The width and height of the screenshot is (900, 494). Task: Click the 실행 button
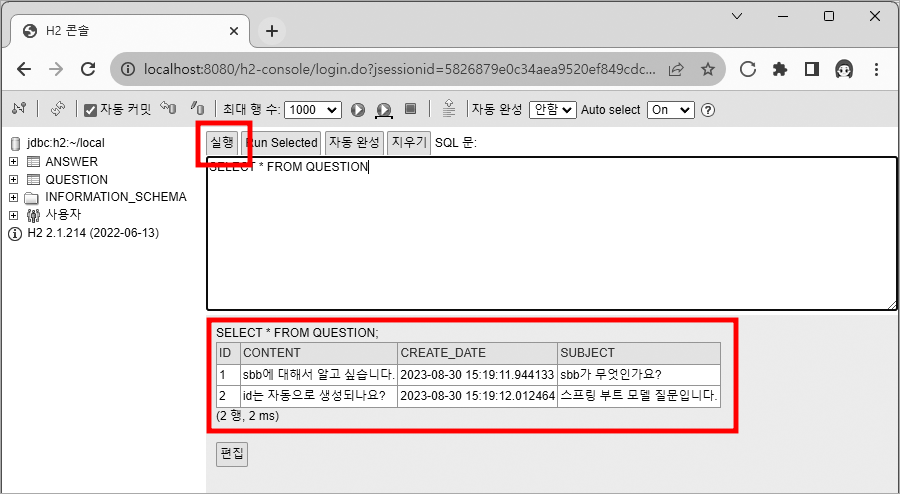(222, 142)
